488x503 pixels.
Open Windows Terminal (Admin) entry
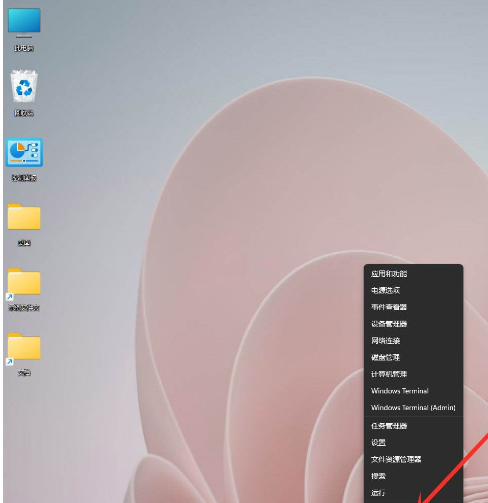(x=413, y=408)
